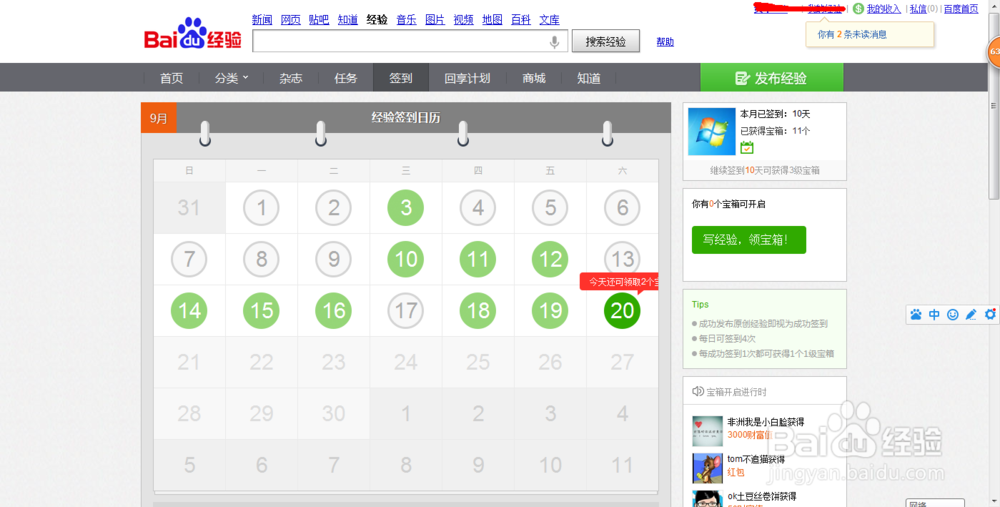
Task: Open the 贴吧 top link
Action: tap(319, 20)
